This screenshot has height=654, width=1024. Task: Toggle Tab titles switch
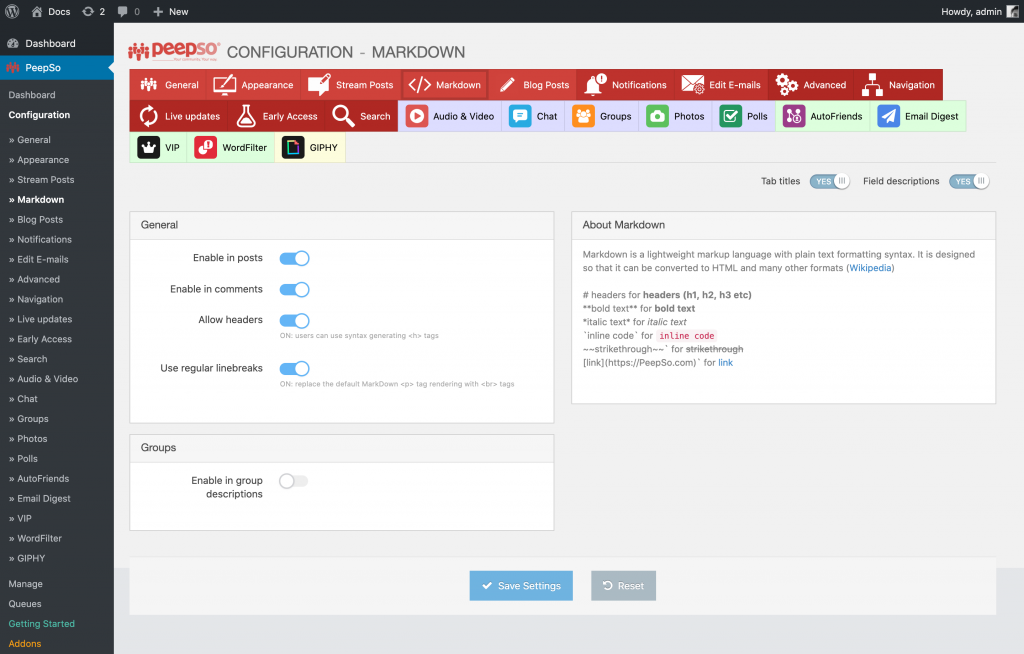[829, 181]
